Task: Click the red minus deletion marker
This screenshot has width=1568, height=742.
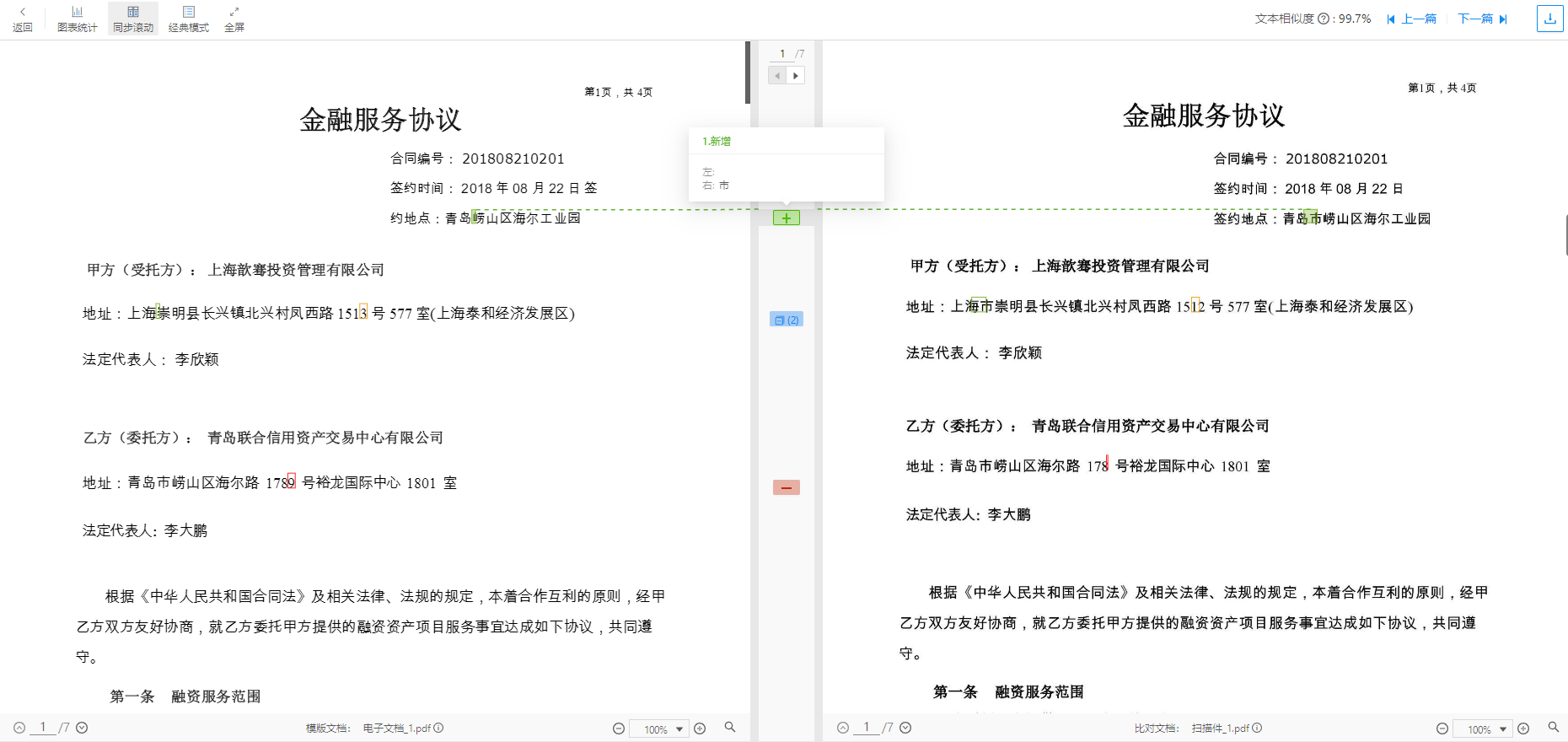Action: pos(786,487)
